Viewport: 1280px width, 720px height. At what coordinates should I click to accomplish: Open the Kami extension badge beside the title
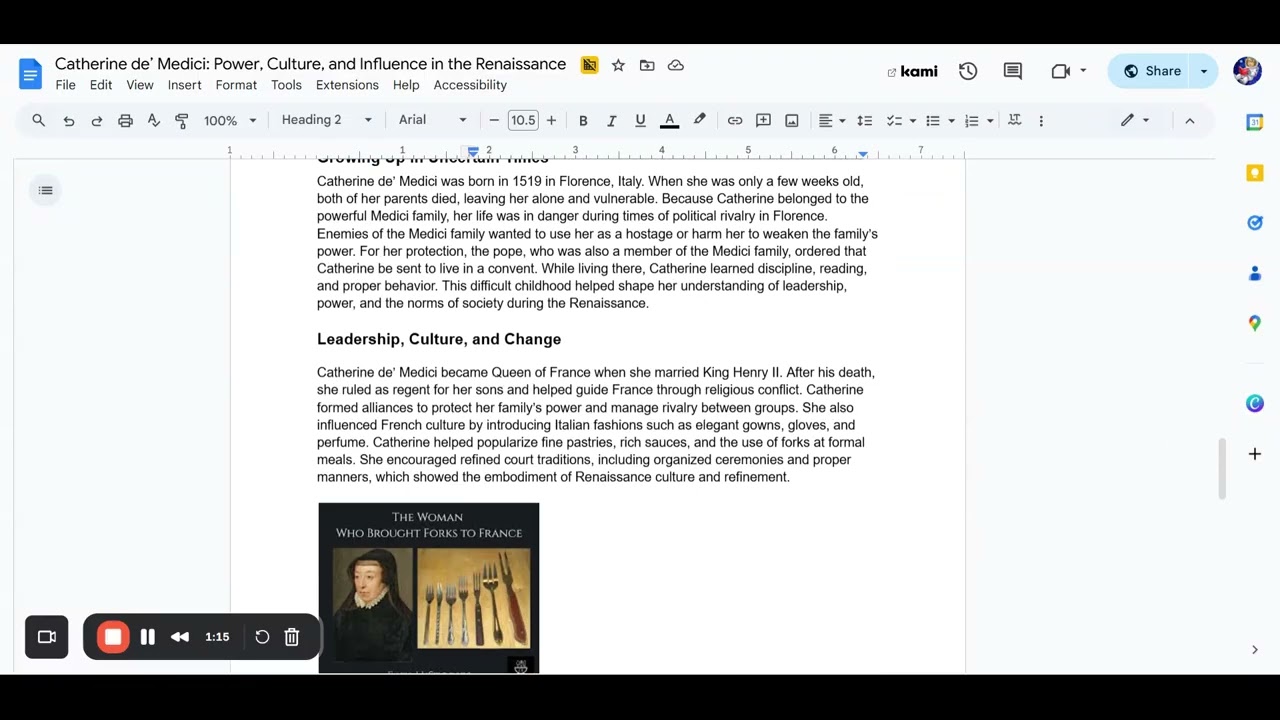click(589, 65)
